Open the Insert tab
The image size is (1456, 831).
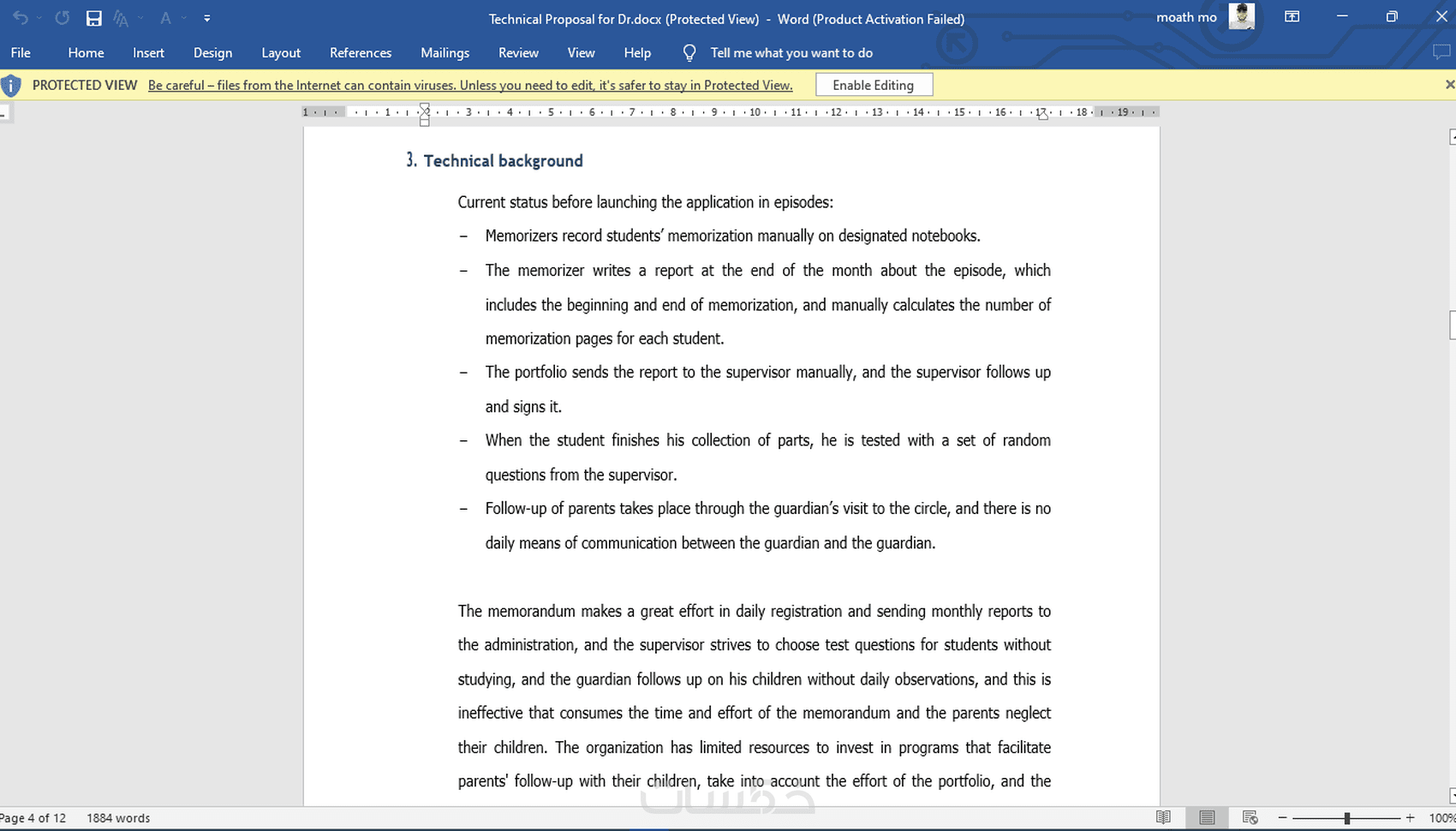[x=148, y=53]
